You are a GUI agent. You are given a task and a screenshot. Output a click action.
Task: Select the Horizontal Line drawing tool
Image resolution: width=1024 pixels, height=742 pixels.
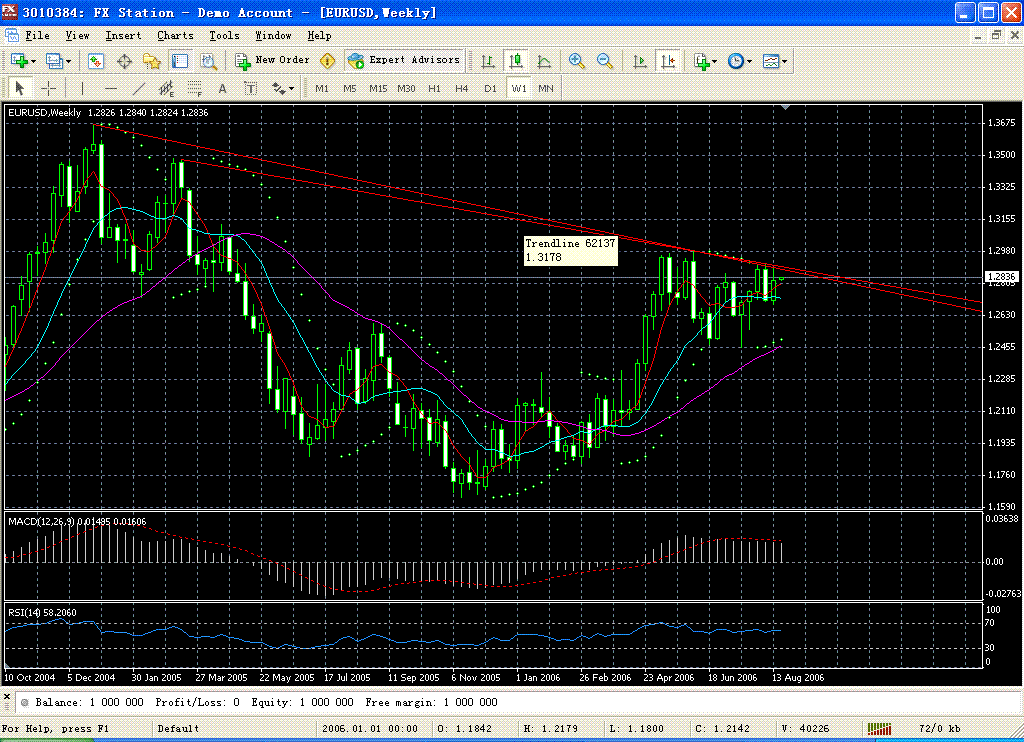(110, 88)
